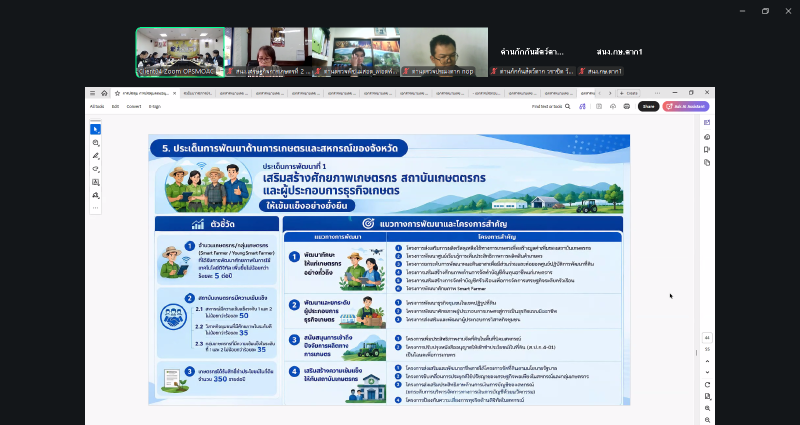This screenshot has width=800, height=425.
Task: Open the purple AI link tools icon
Action: coord(582,107)
